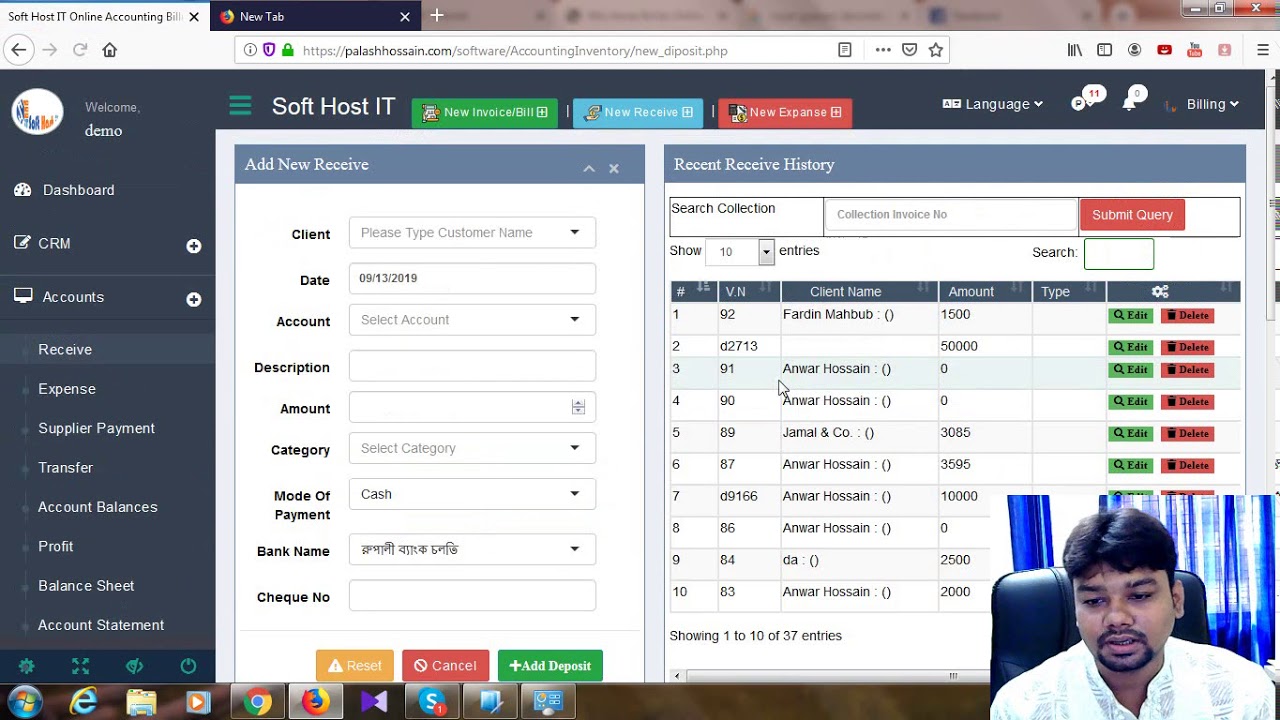Open Expense in sidebar menu
The image size is (1280, 720).
click(x=67, y=389)
